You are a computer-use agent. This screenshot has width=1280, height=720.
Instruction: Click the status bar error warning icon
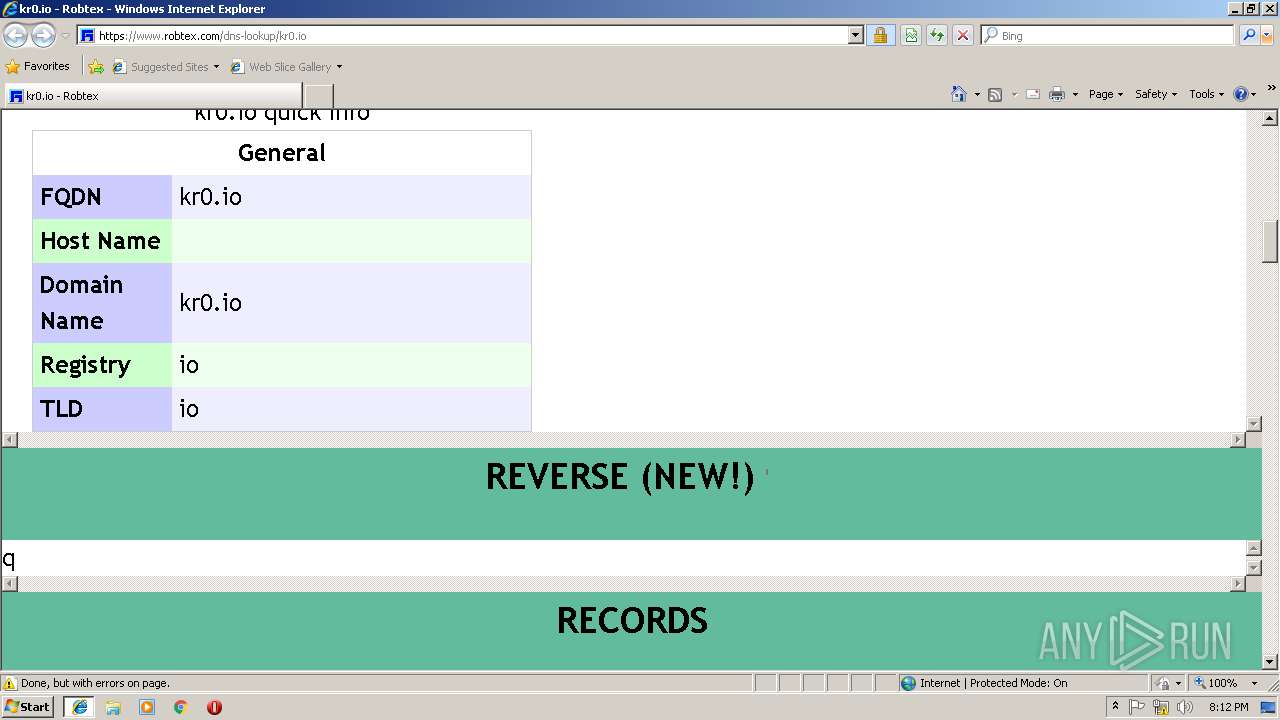pos(10,683)
